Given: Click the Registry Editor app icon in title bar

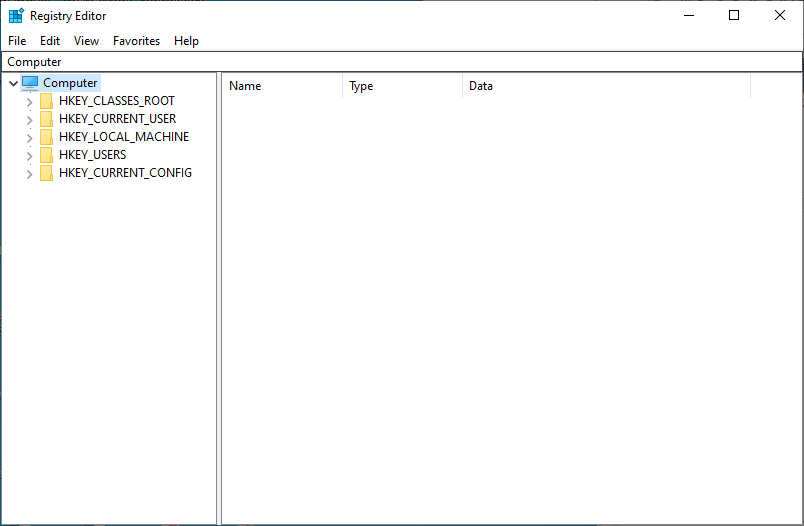Looking at the screenshot, I should coord(16,16).
